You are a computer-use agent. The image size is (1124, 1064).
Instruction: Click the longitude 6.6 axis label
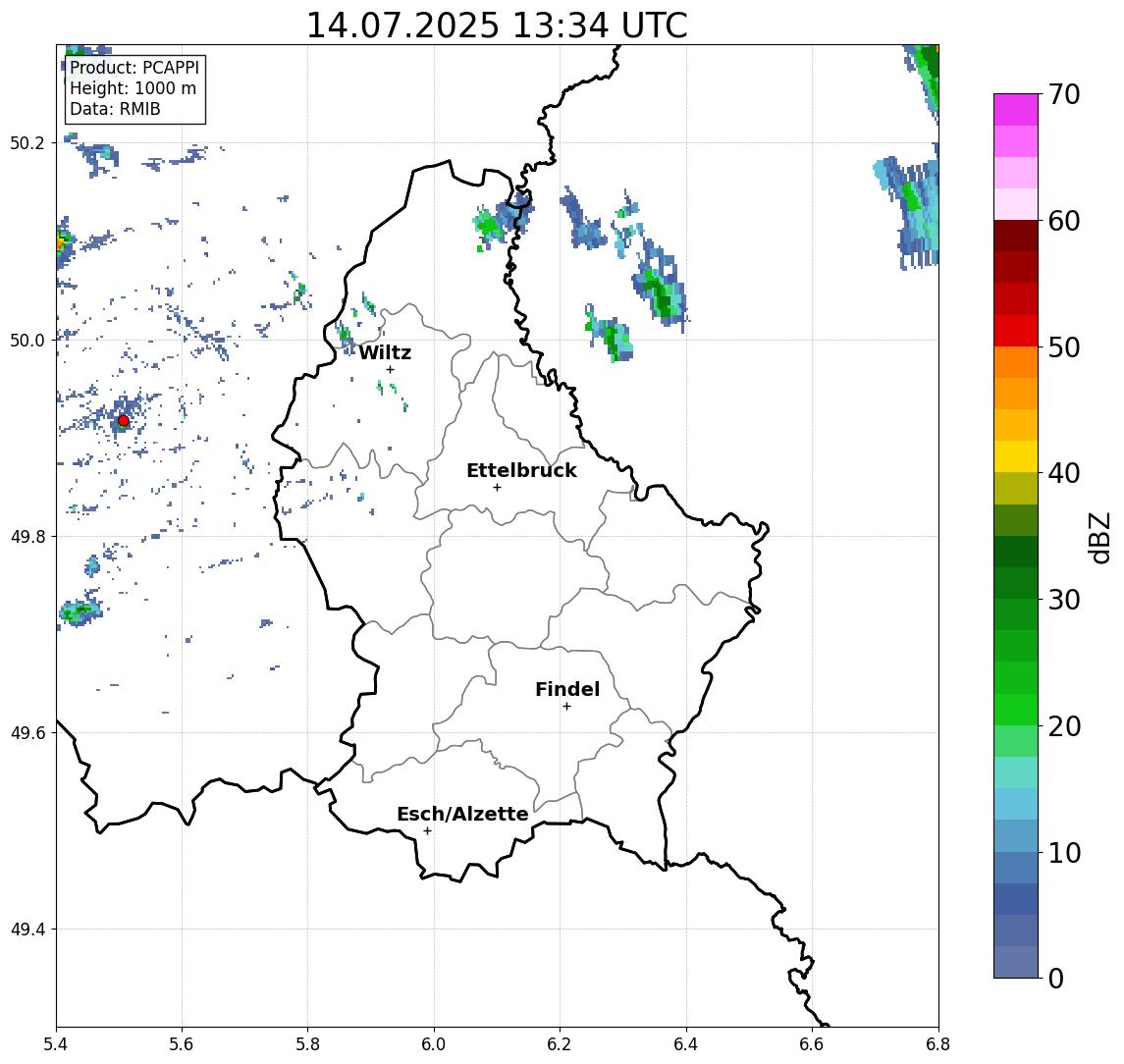click(x=812, y=1043)
